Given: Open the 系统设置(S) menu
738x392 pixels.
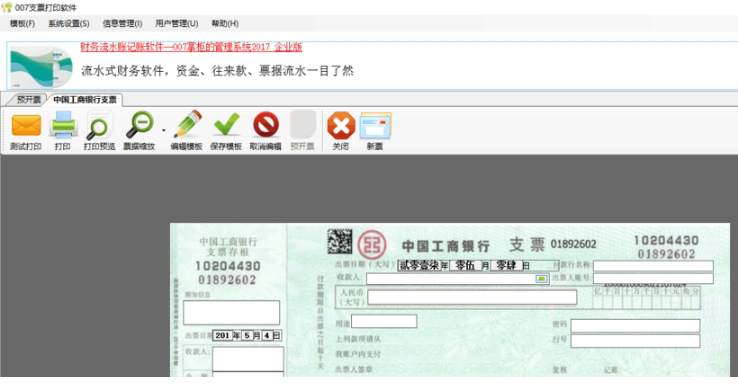Looking at the screenshot, I should coord(69,24).
